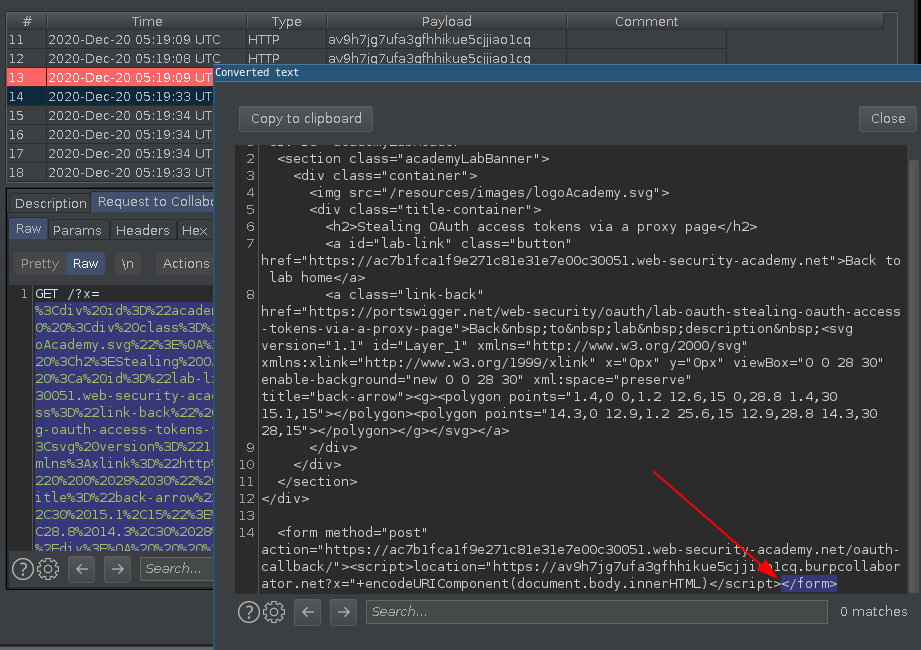Select interaction row 17 in the table

[110, 153]
